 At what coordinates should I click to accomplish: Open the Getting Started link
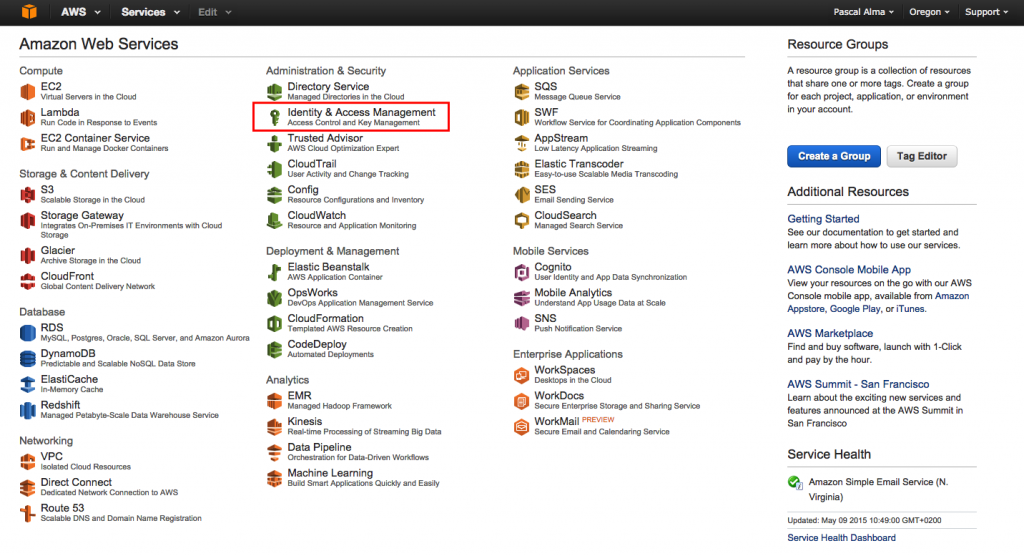coord(823,219)
